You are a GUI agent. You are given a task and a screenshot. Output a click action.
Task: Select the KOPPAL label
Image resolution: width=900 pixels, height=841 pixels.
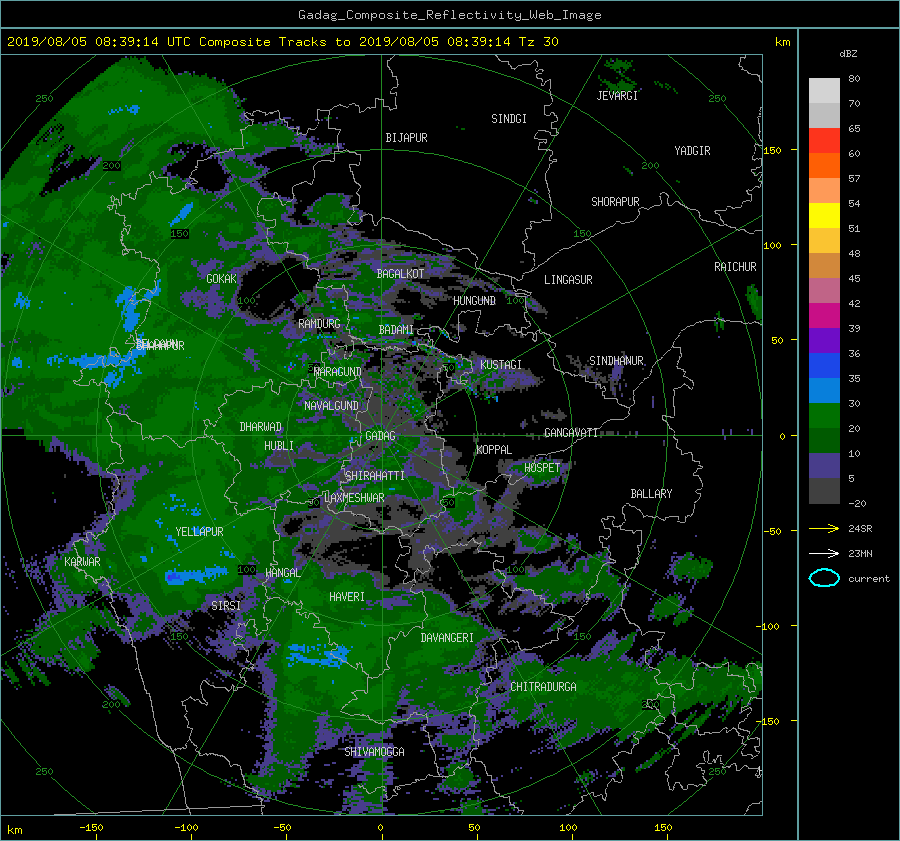click(494, 450)
